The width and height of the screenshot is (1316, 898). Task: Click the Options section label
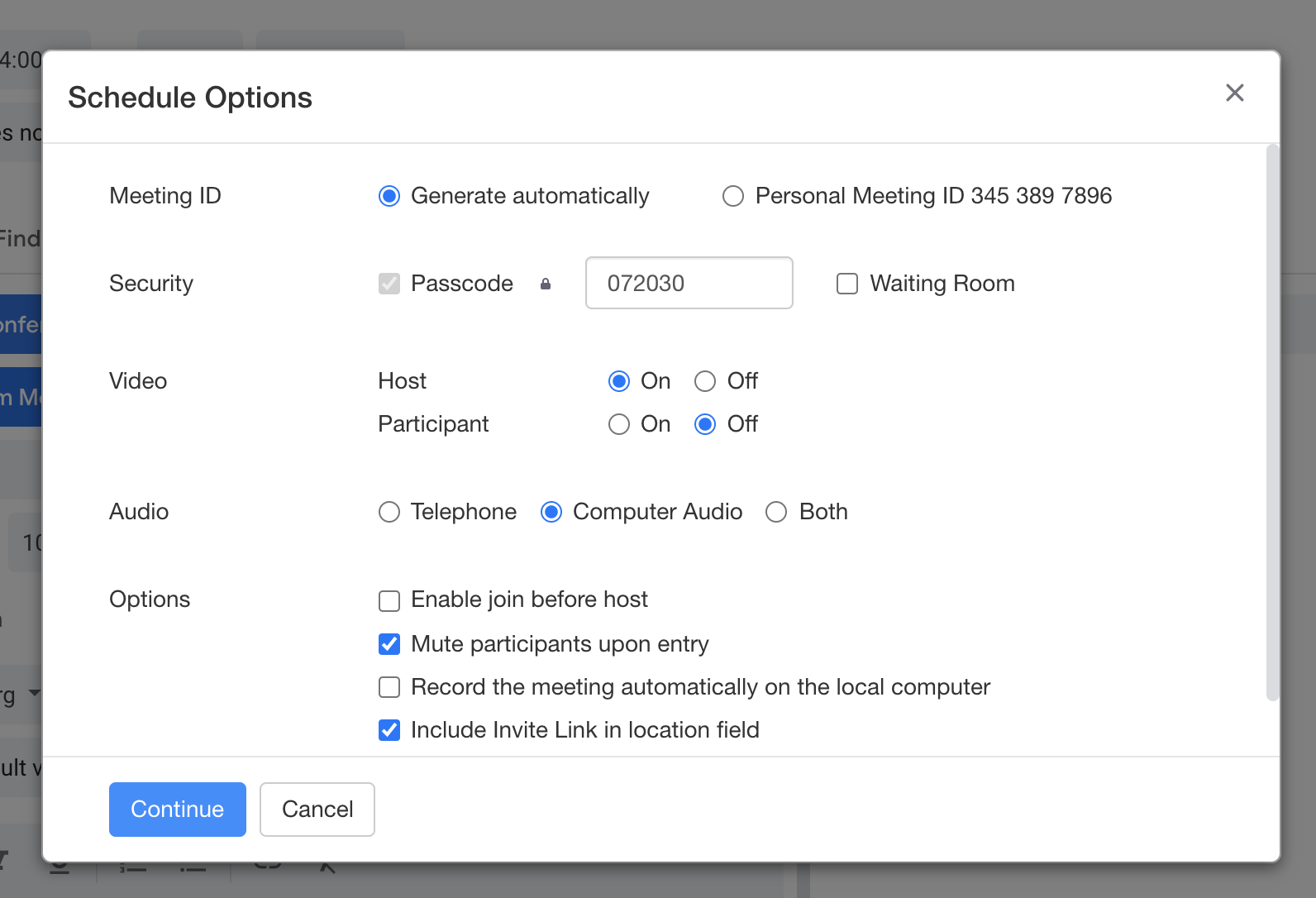(x=150, y=599)
